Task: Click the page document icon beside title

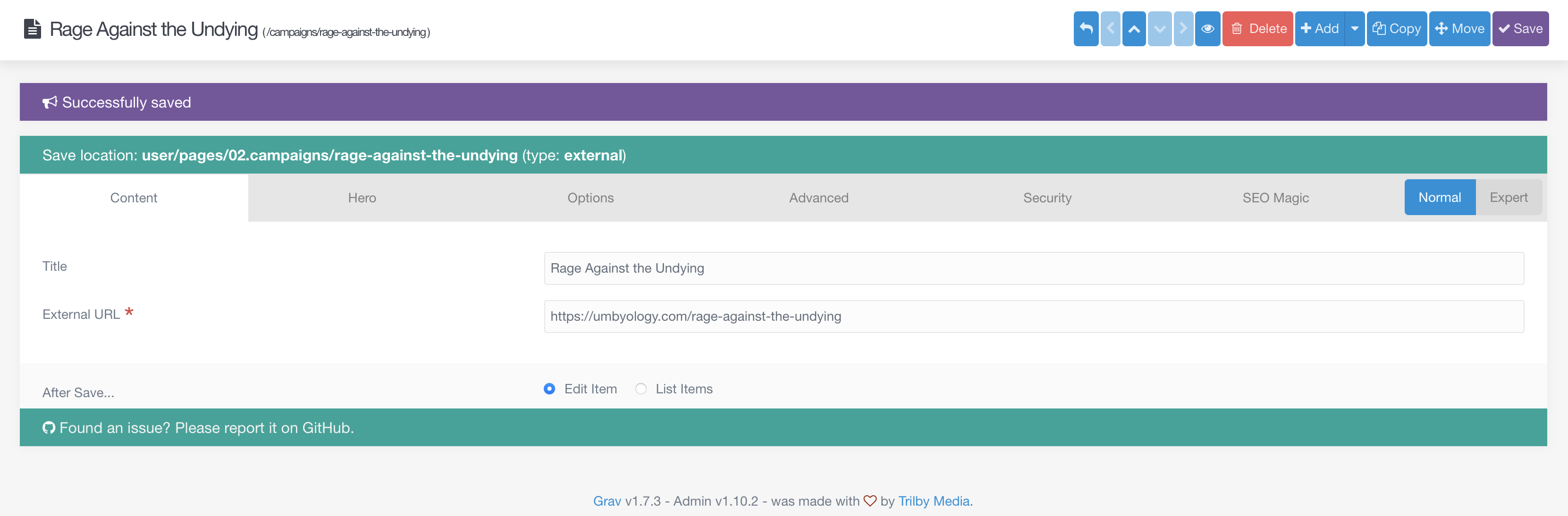Action: click(32, 29)
